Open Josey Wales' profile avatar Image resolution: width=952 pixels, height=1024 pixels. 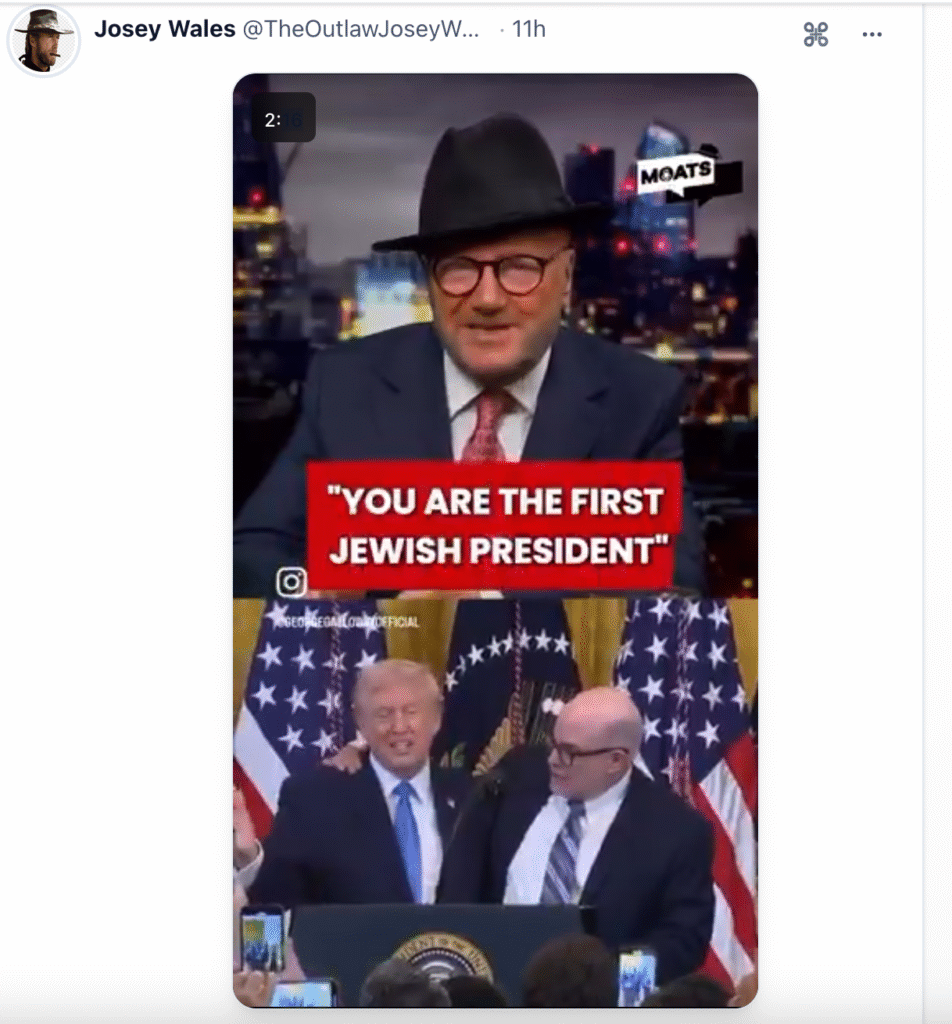(43, 40)
